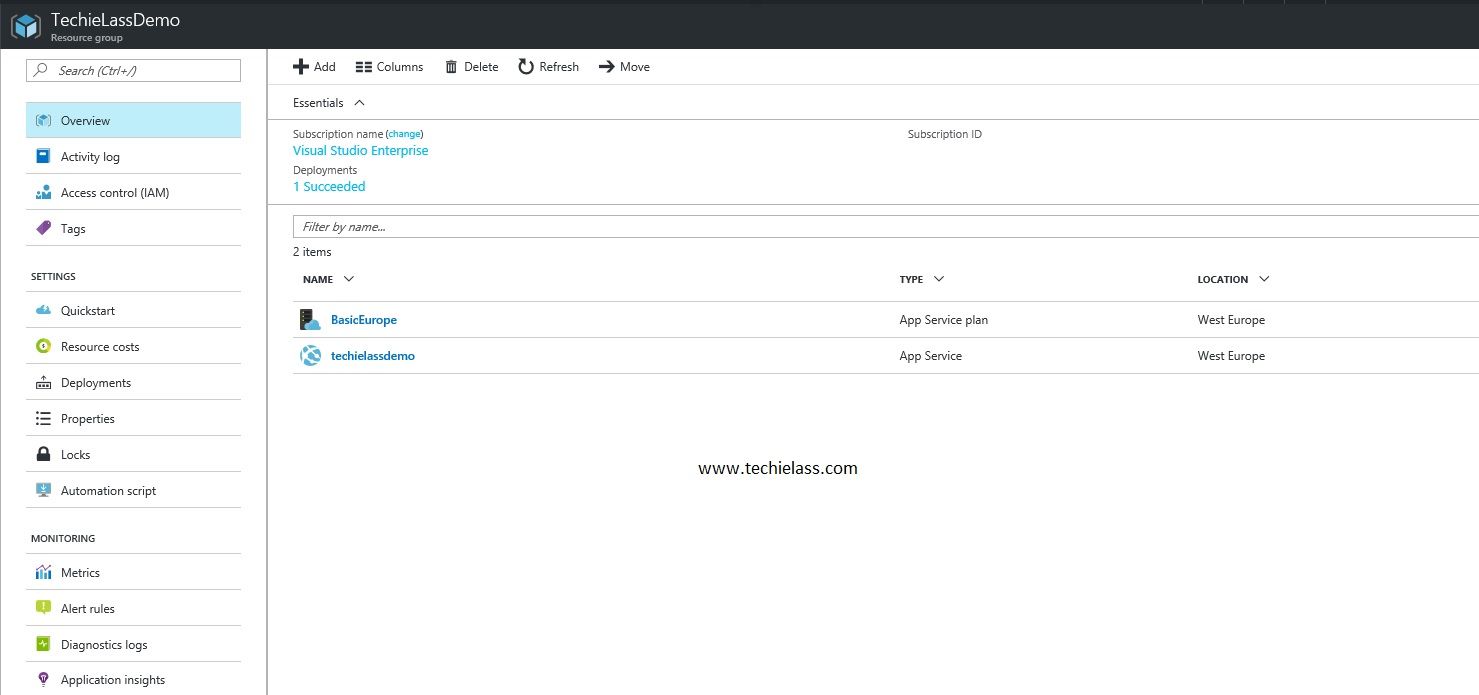This screenshot has height=695, width=1479.
Task: Click the Quickstart cloud icon
Action: point(43,310)
